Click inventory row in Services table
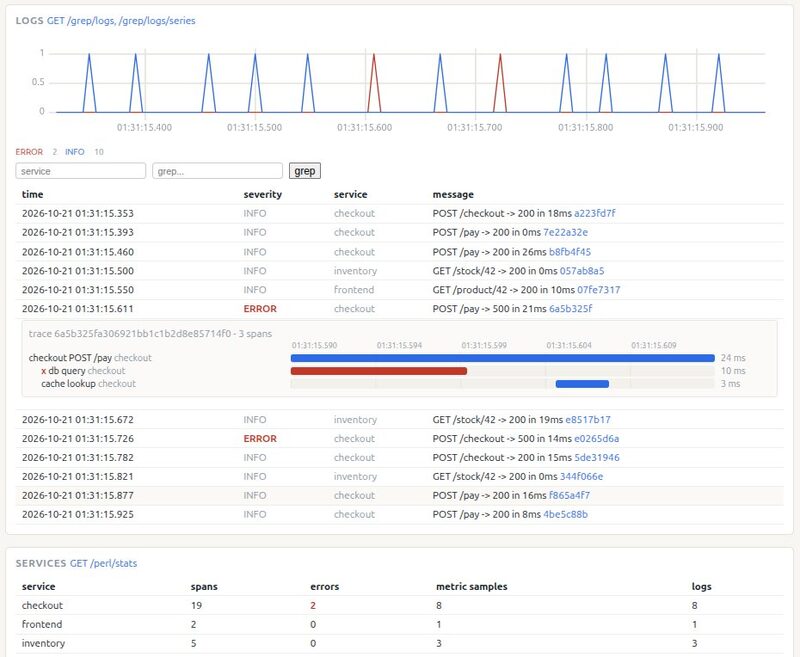 399,643
